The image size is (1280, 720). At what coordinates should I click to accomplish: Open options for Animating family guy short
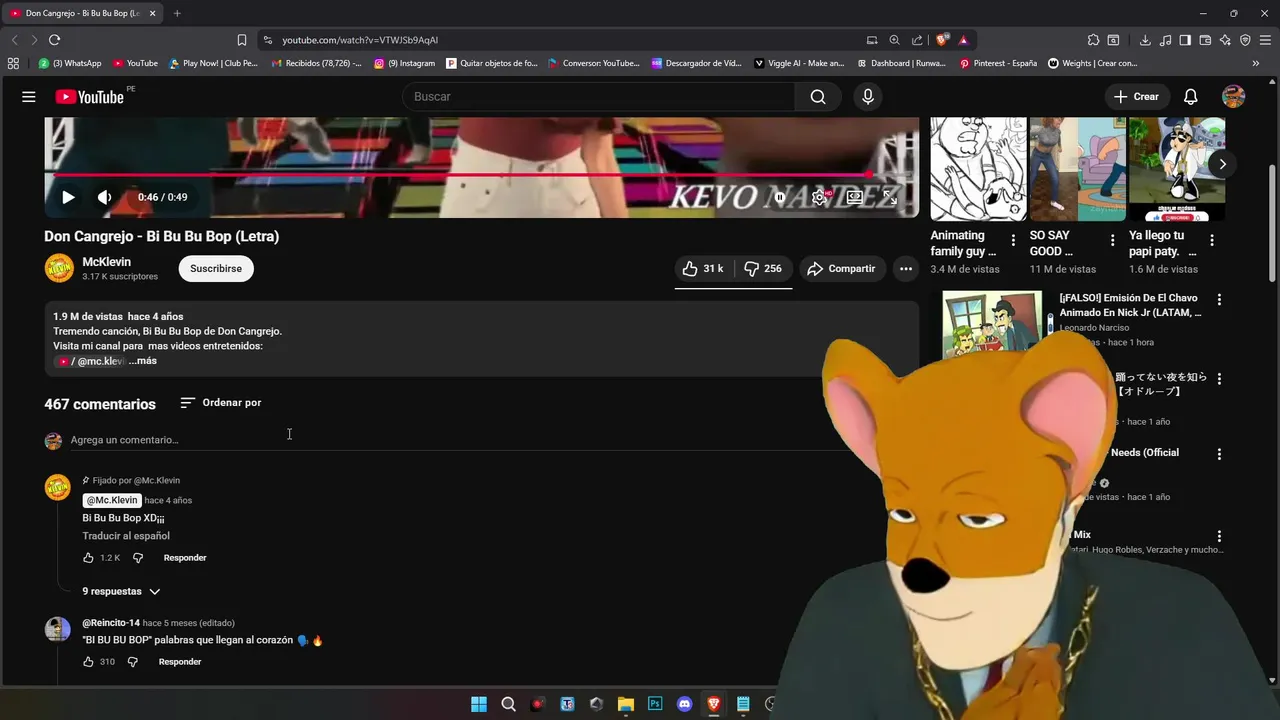point(1013,240)
